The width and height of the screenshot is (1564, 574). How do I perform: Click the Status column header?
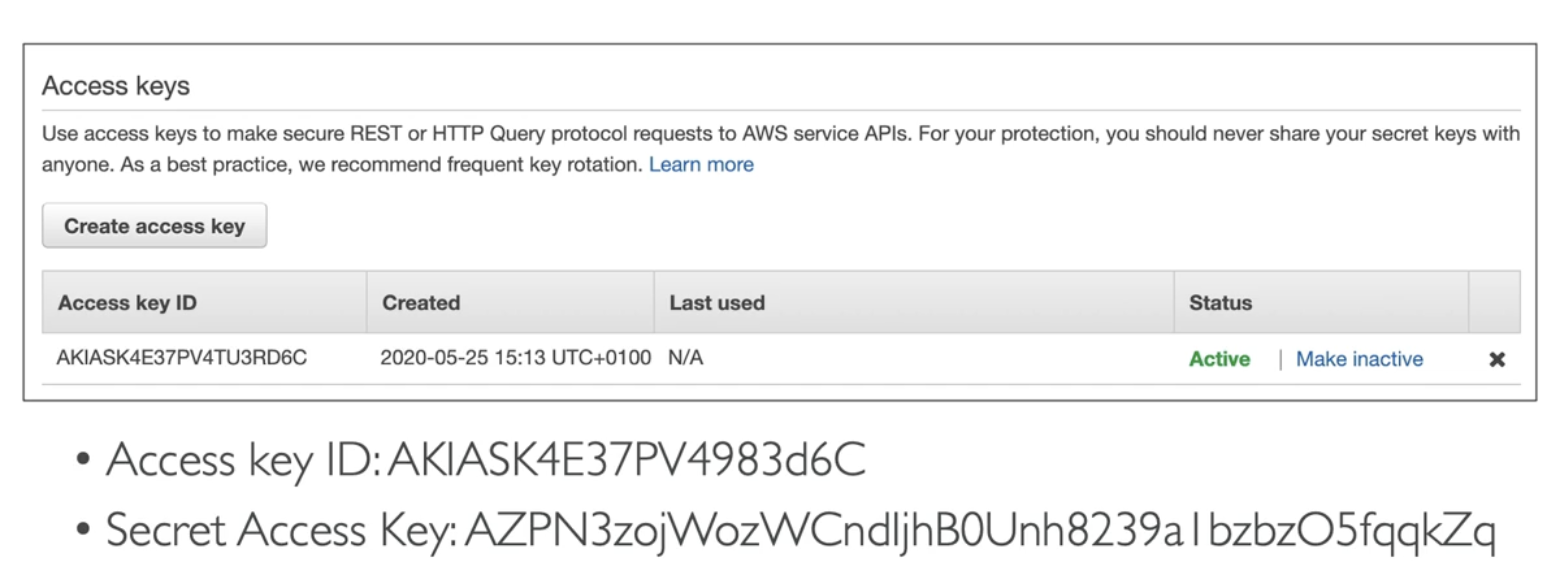coord(1220,302)
